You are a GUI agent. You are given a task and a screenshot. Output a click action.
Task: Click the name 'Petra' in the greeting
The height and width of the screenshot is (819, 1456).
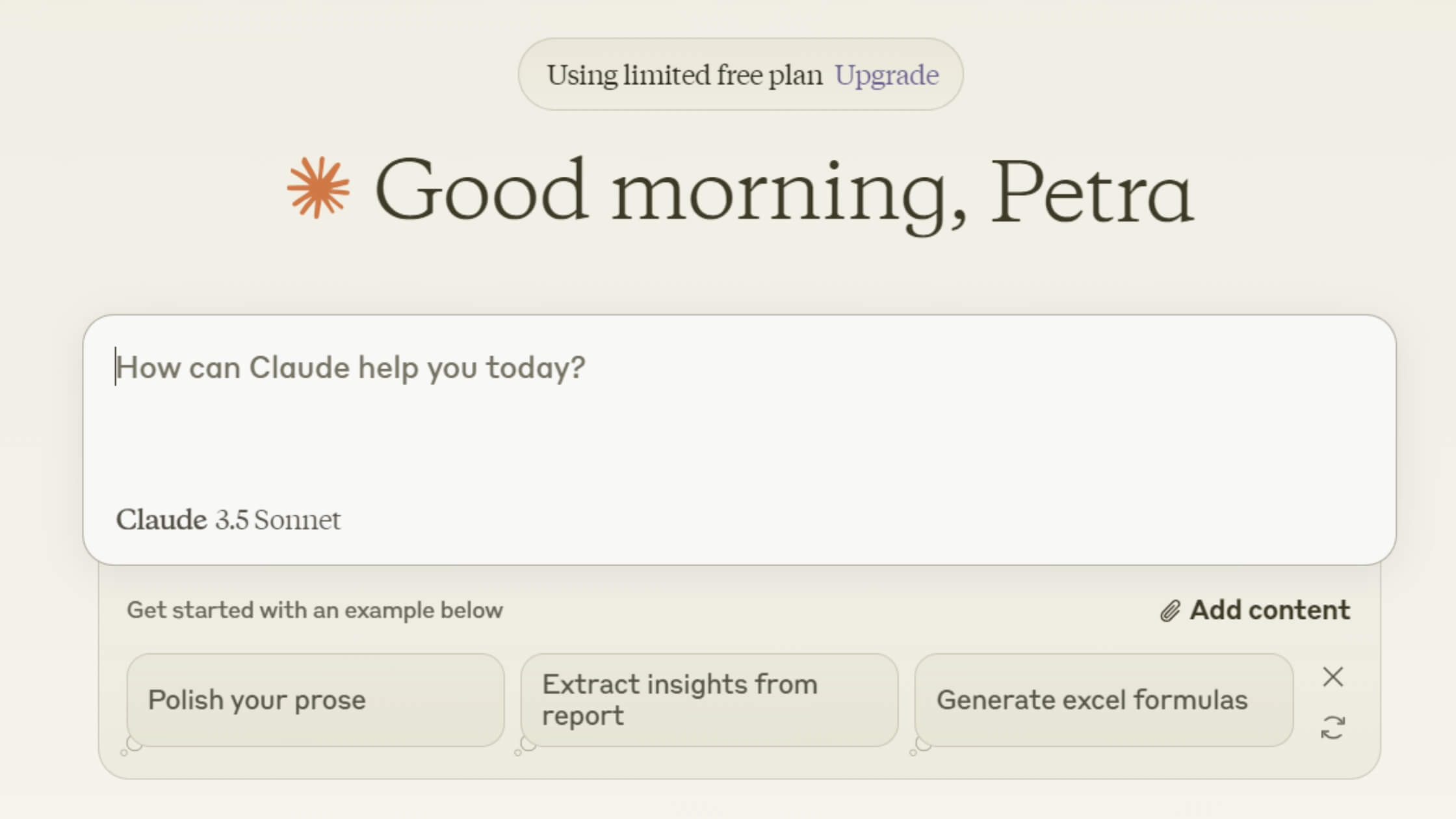(1091, 192)
